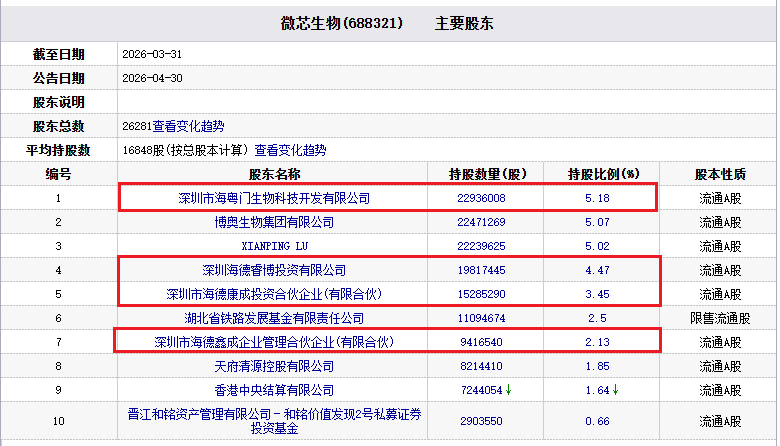
Task: Open shareholder 晋江和铭资产管理有限公司 fund link
Action: tap(274, 421)
